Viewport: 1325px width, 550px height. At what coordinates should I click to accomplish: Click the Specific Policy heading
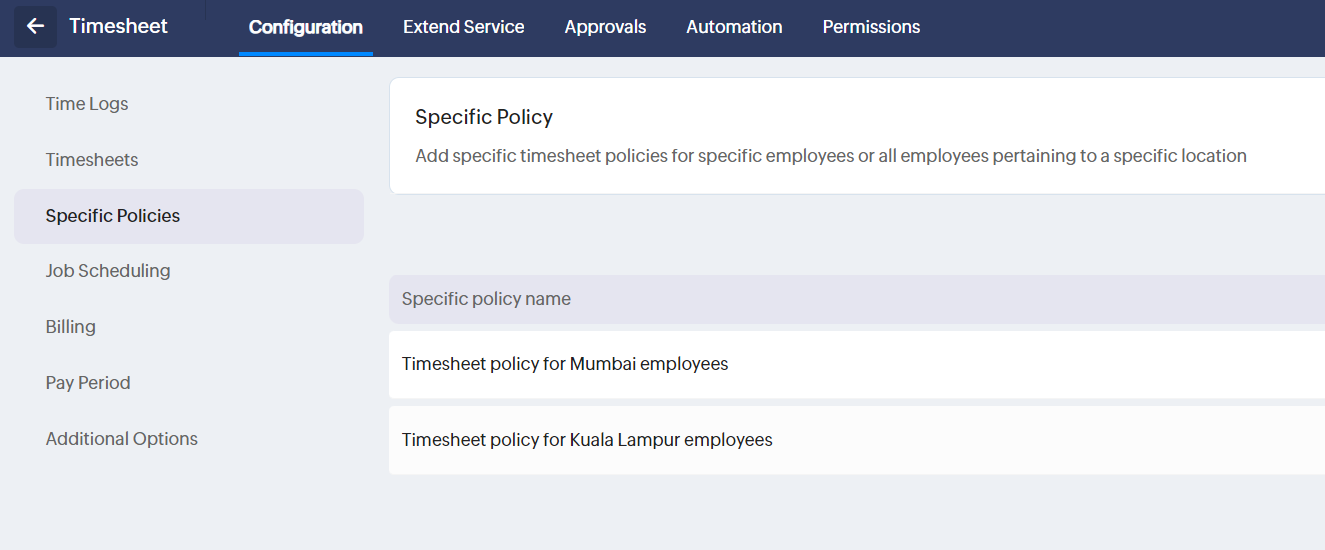(484, 117)
